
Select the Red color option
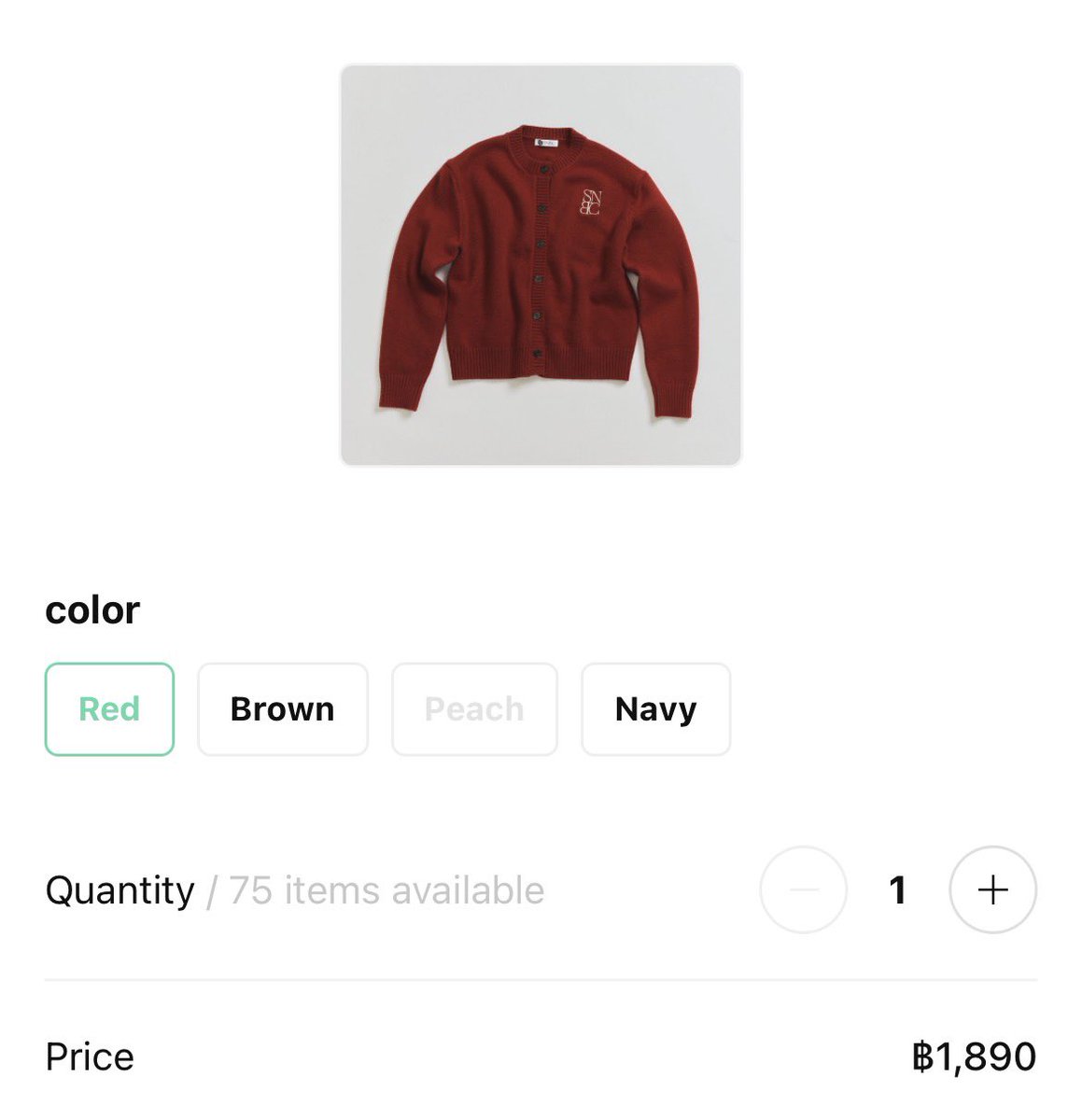click(109, 709)
